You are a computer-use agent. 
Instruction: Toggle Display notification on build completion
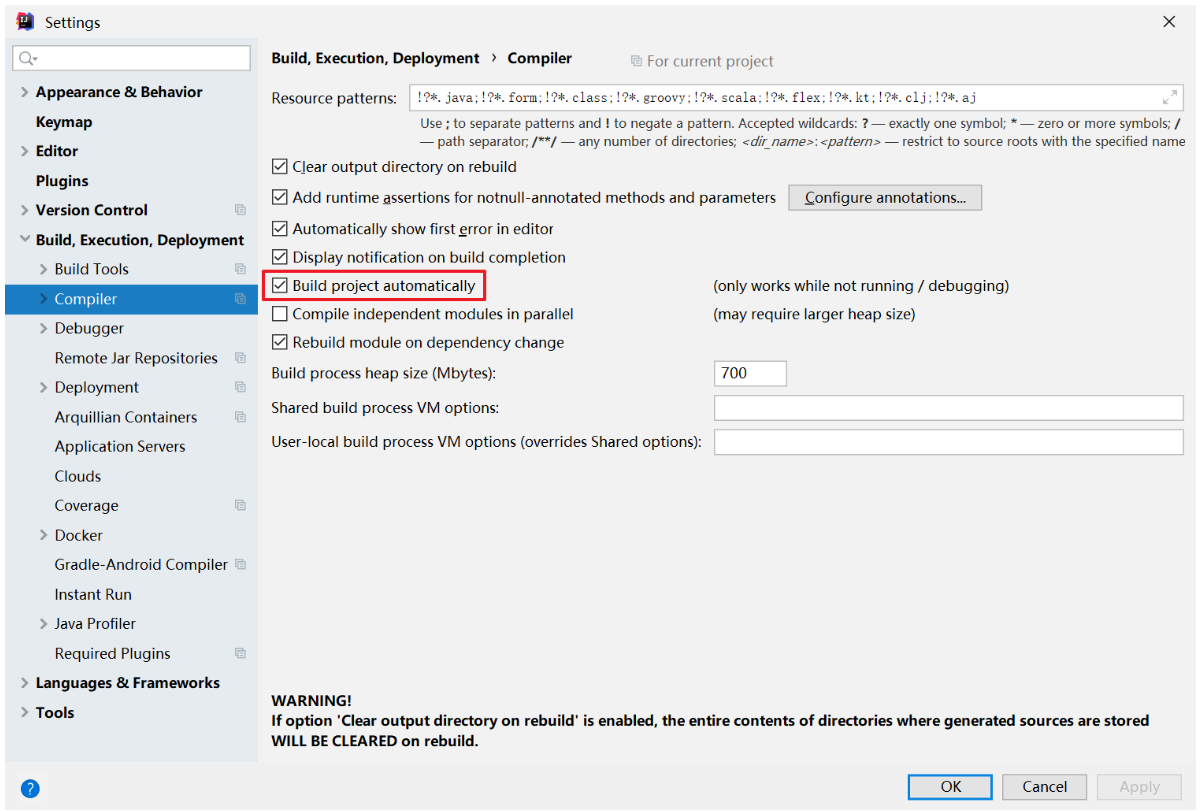pyautogui.click(x=280, y=257)
